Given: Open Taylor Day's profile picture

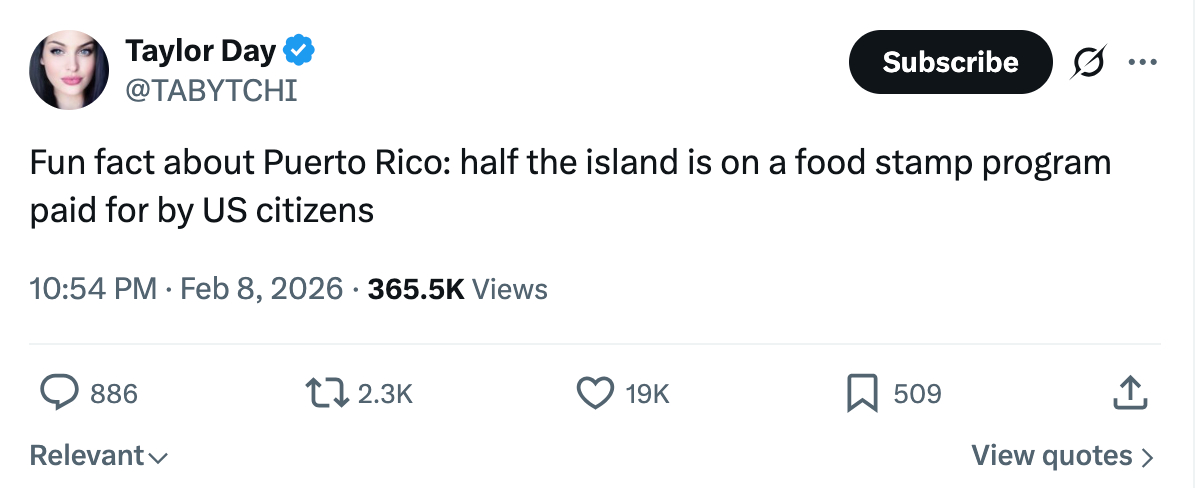Looking at the screenshot, I should 69,69.
